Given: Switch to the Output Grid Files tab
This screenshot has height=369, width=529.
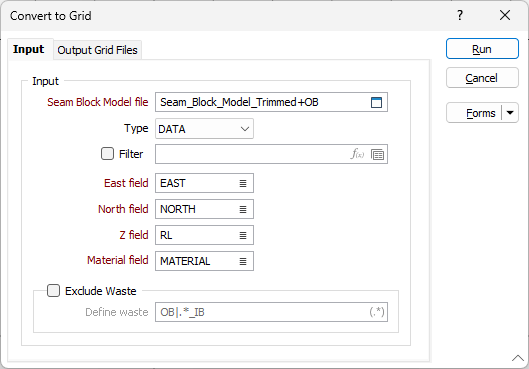Looking at the screenshot, I should tap(98, 50).
